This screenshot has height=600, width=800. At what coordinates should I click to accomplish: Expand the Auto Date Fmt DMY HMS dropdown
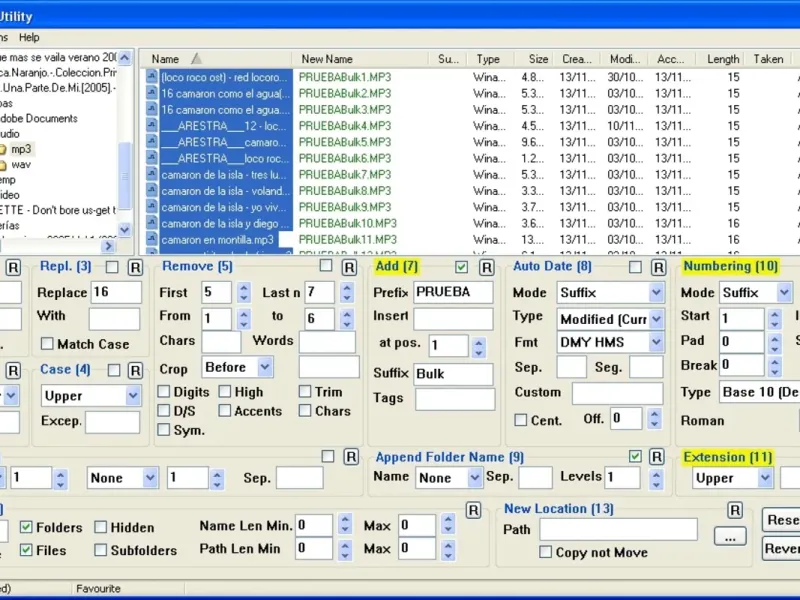pyautogui.click(x=656, y=343)
